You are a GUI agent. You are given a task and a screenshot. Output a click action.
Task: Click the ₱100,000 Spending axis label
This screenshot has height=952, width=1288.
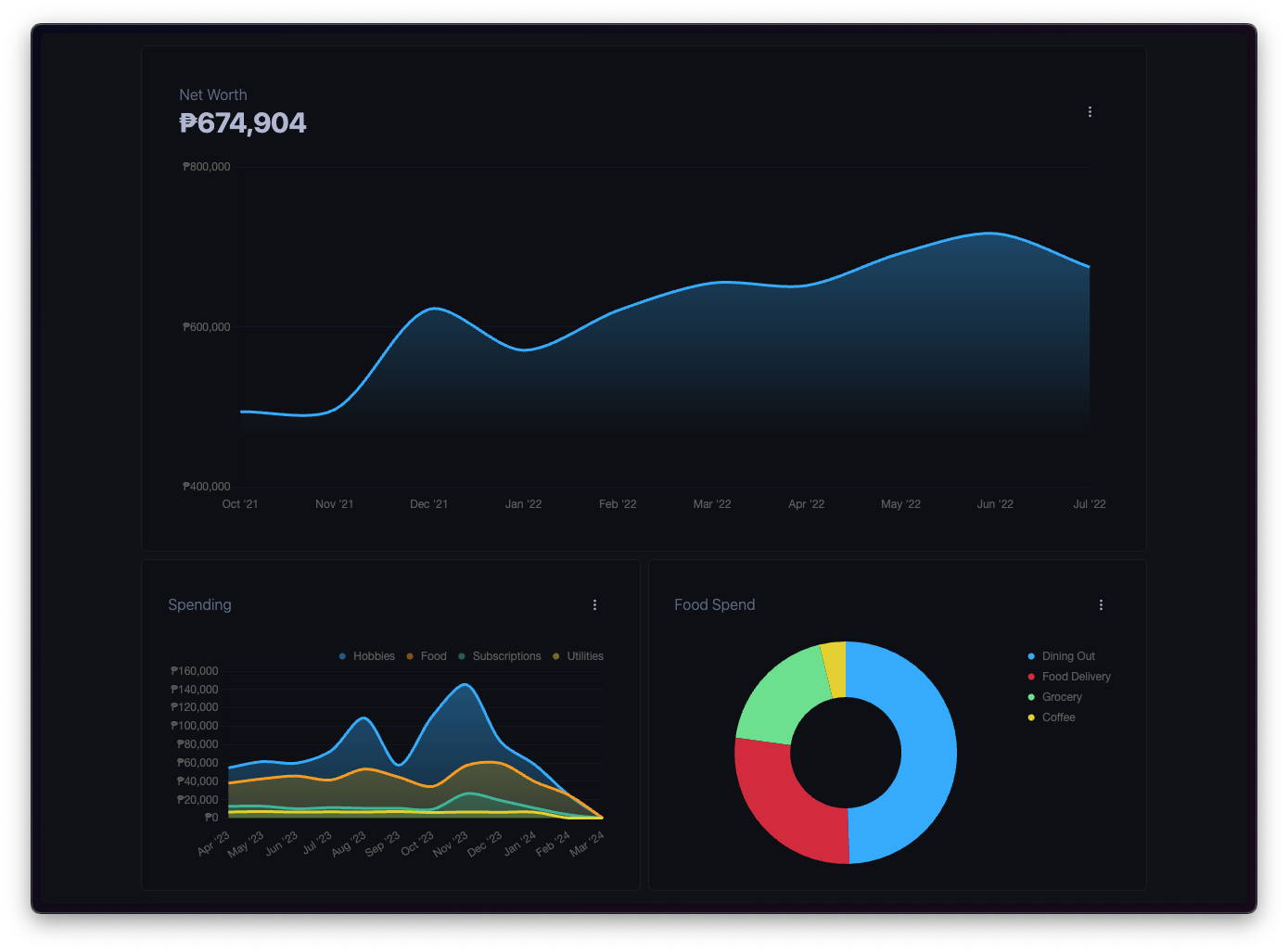(195, 726)
